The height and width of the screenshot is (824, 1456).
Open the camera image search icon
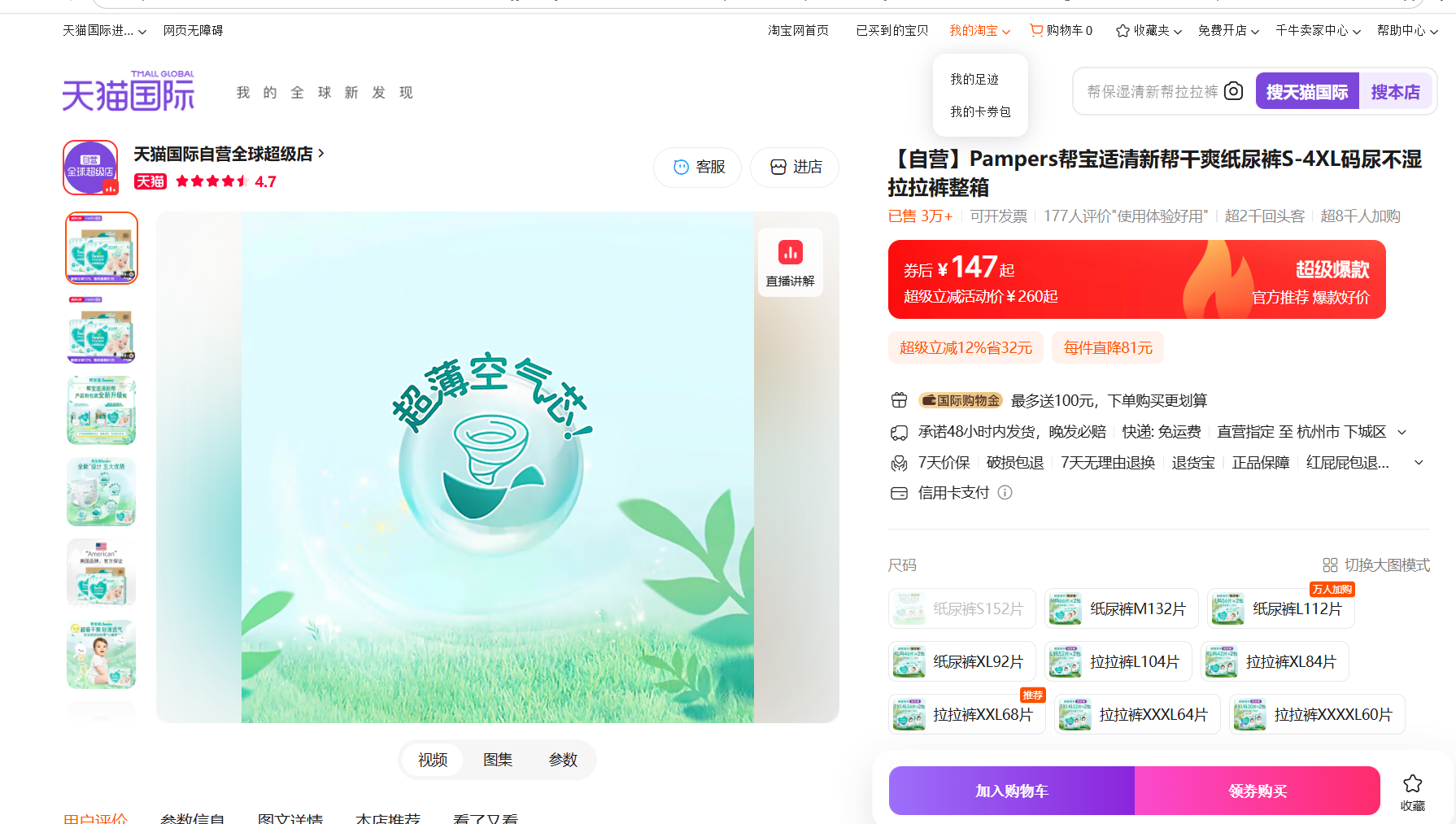coord(1233,91)
